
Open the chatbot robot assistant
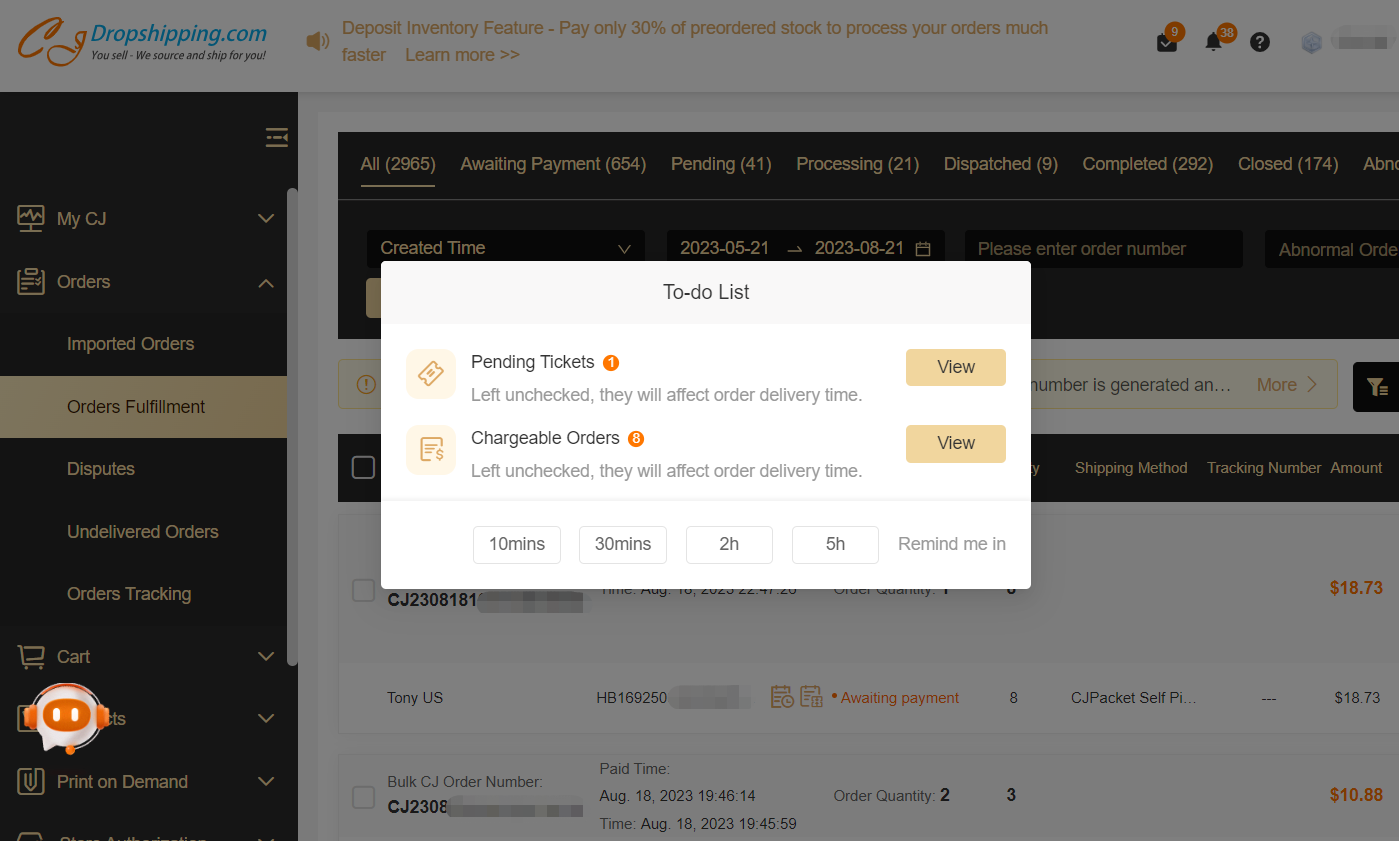66,716
